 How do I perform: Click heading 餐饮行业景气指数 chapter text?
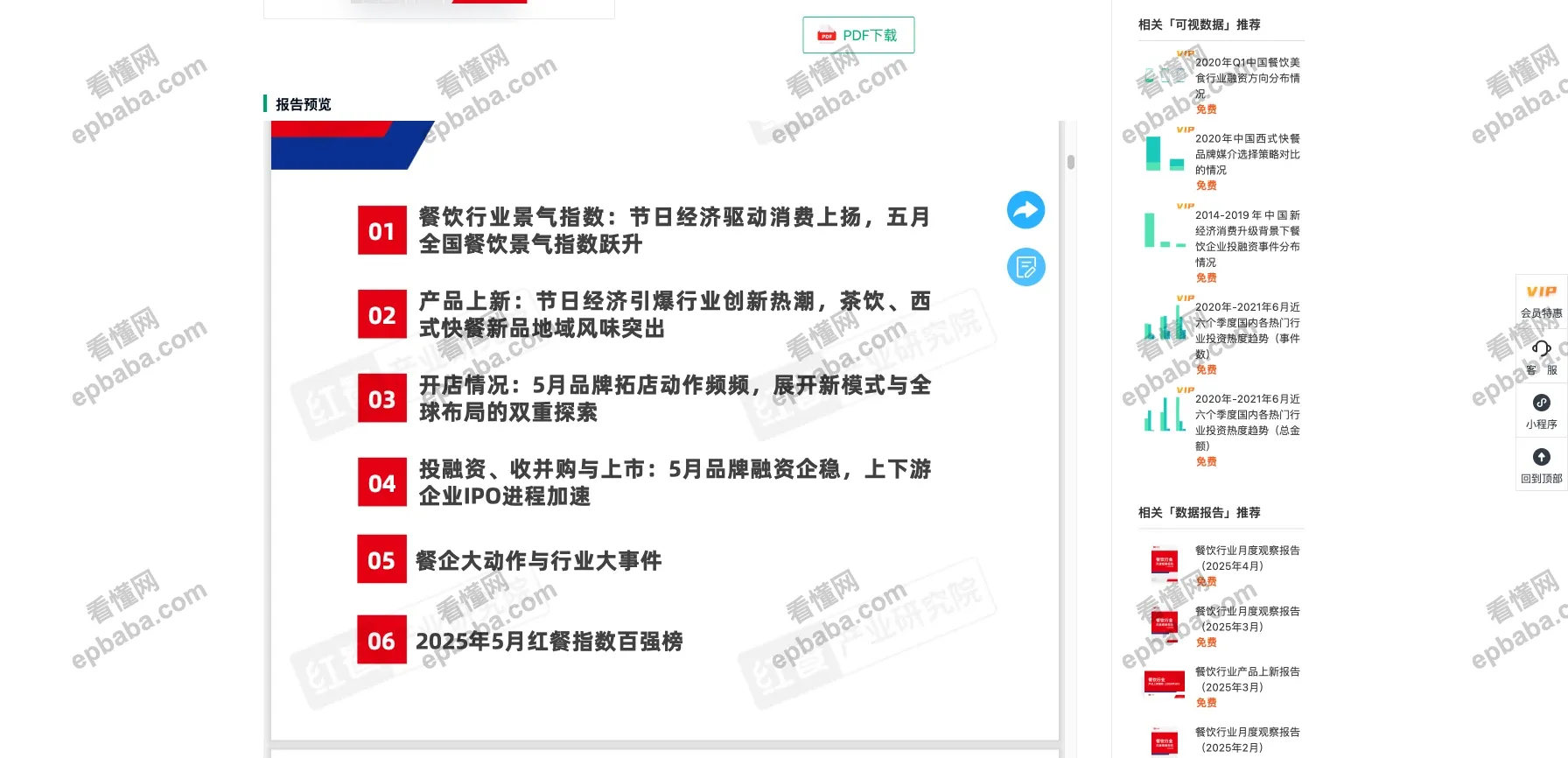674,230
